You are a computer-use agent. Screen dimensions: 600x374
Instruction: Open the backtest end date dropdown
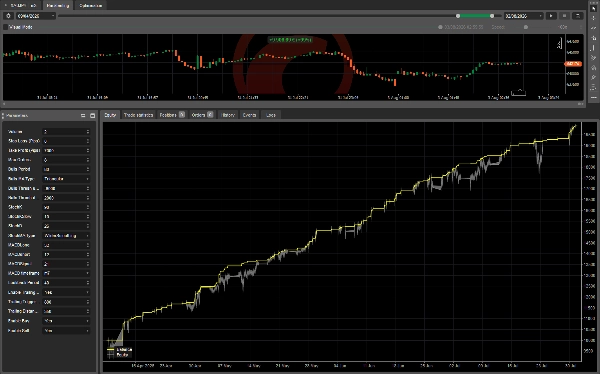[523, 16]
